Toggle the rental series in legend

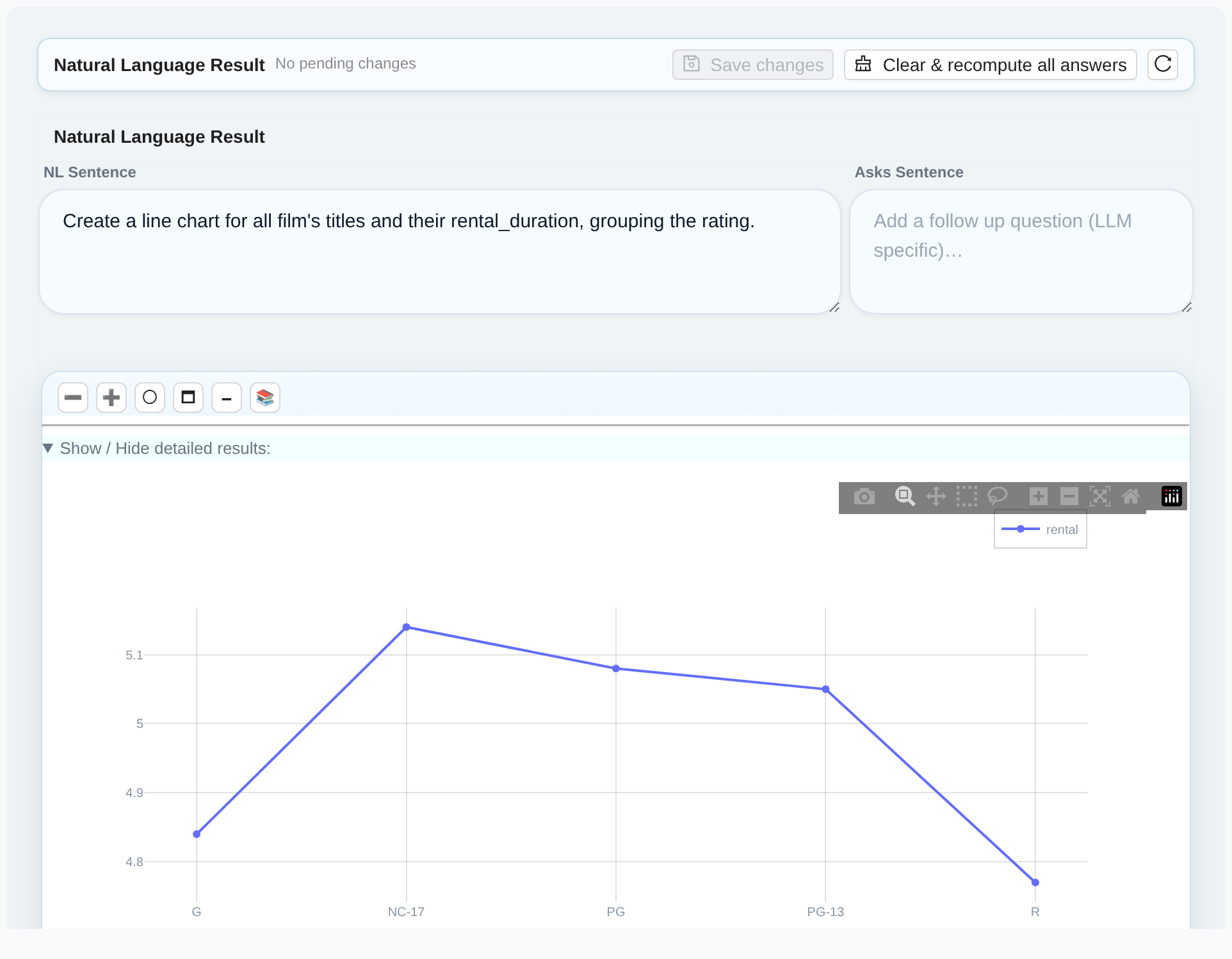1041,529
